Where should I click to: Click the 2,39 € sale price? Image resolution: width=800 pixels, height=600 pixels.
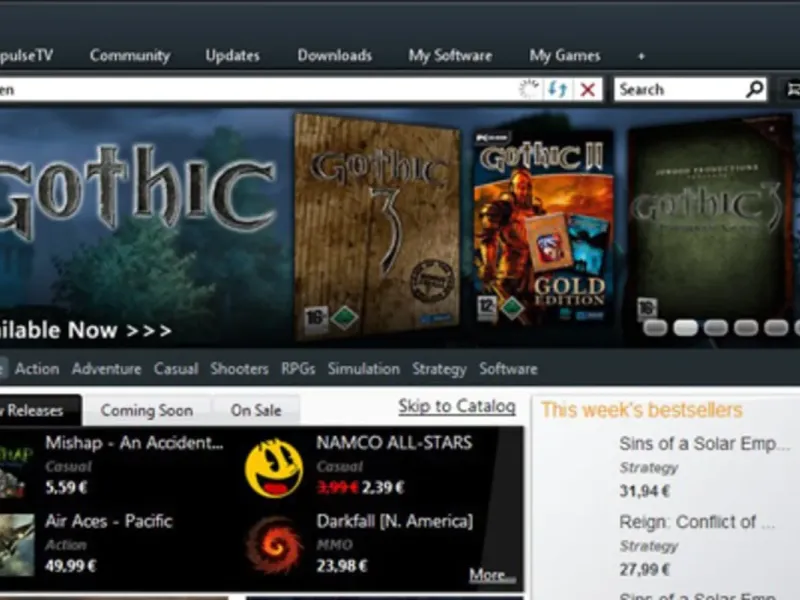tap(383, 488)
